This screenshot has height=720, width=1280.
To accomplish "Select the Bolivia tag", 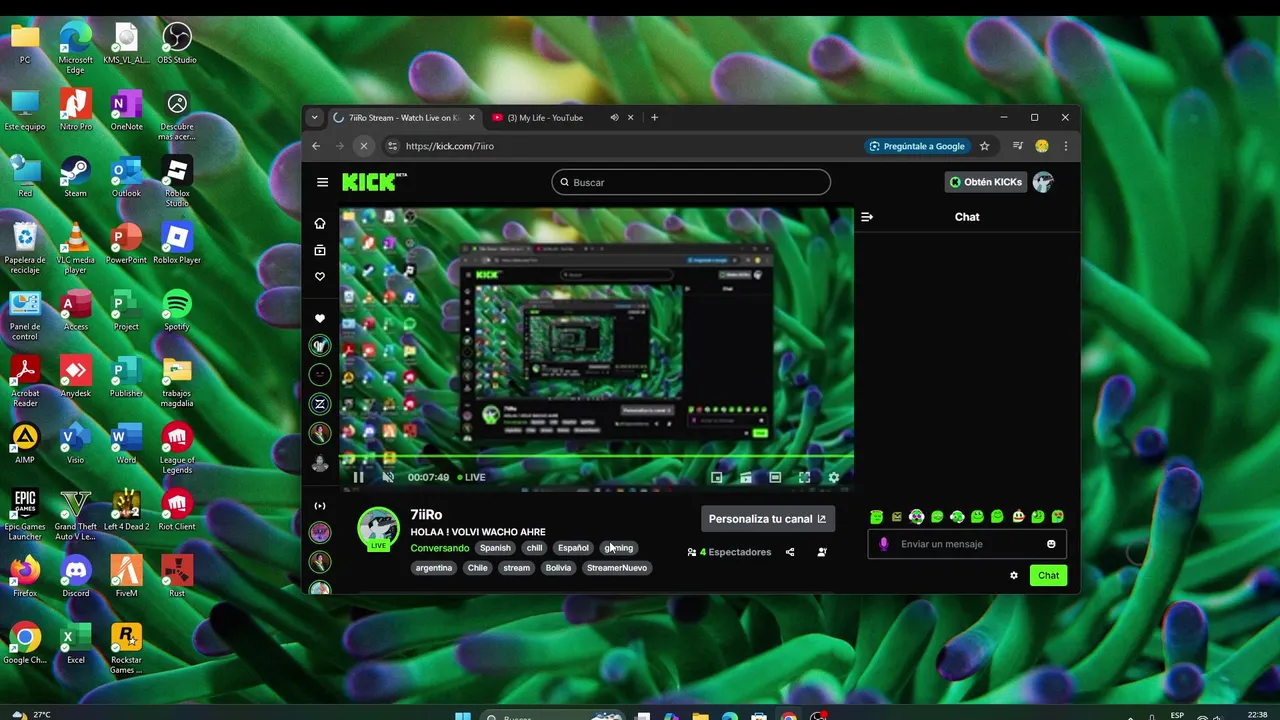I will coord(558,568).
